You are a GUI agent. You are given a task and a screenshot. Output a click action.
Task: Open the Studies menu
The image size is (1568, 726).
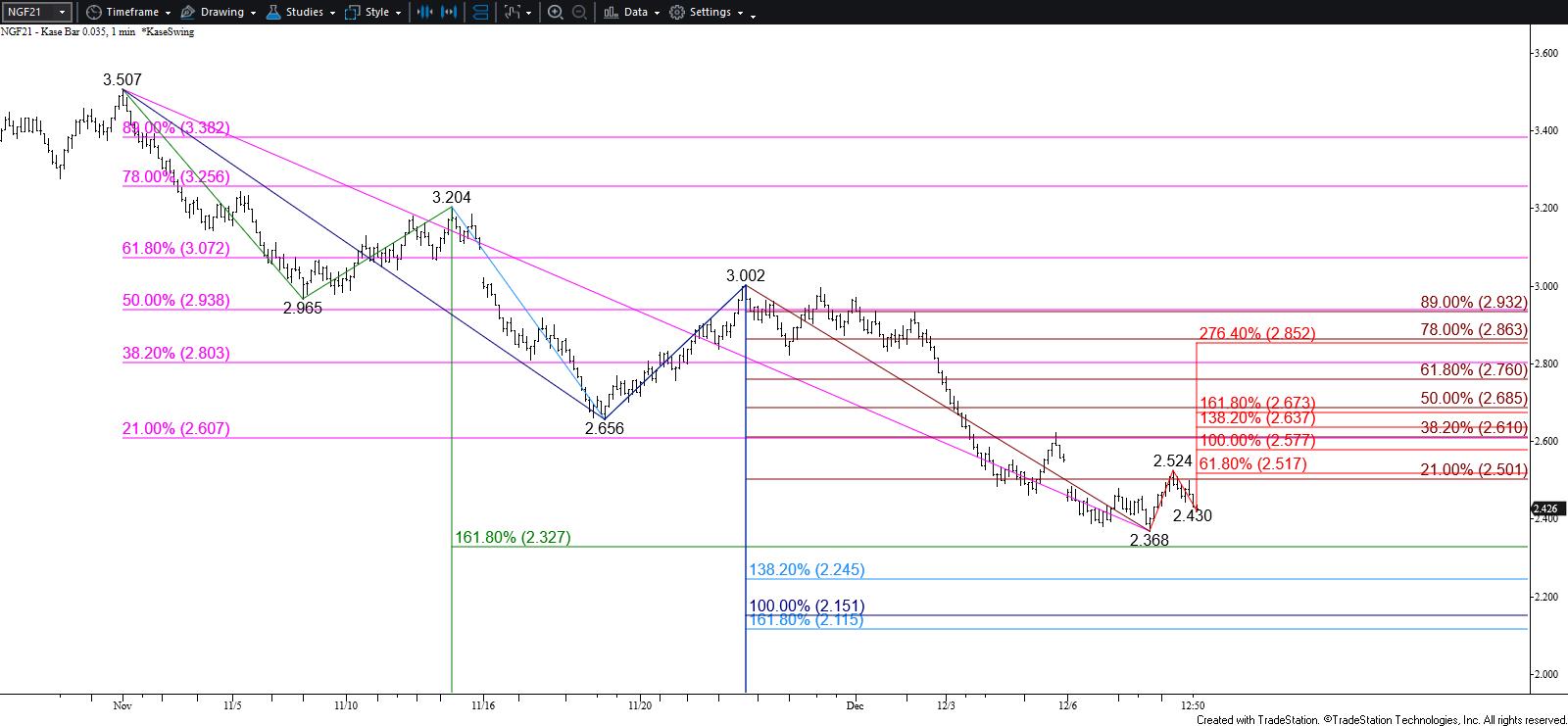coord(304,13)
